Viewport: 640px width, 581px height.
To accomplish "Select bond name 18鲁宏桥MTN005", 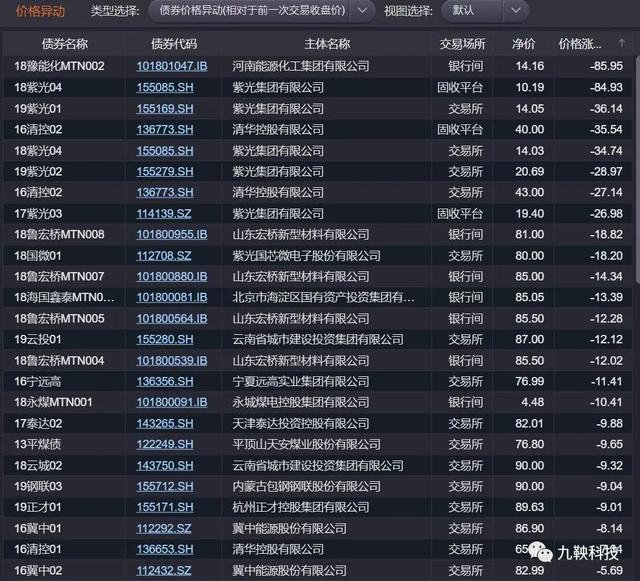I will (59, 318).
